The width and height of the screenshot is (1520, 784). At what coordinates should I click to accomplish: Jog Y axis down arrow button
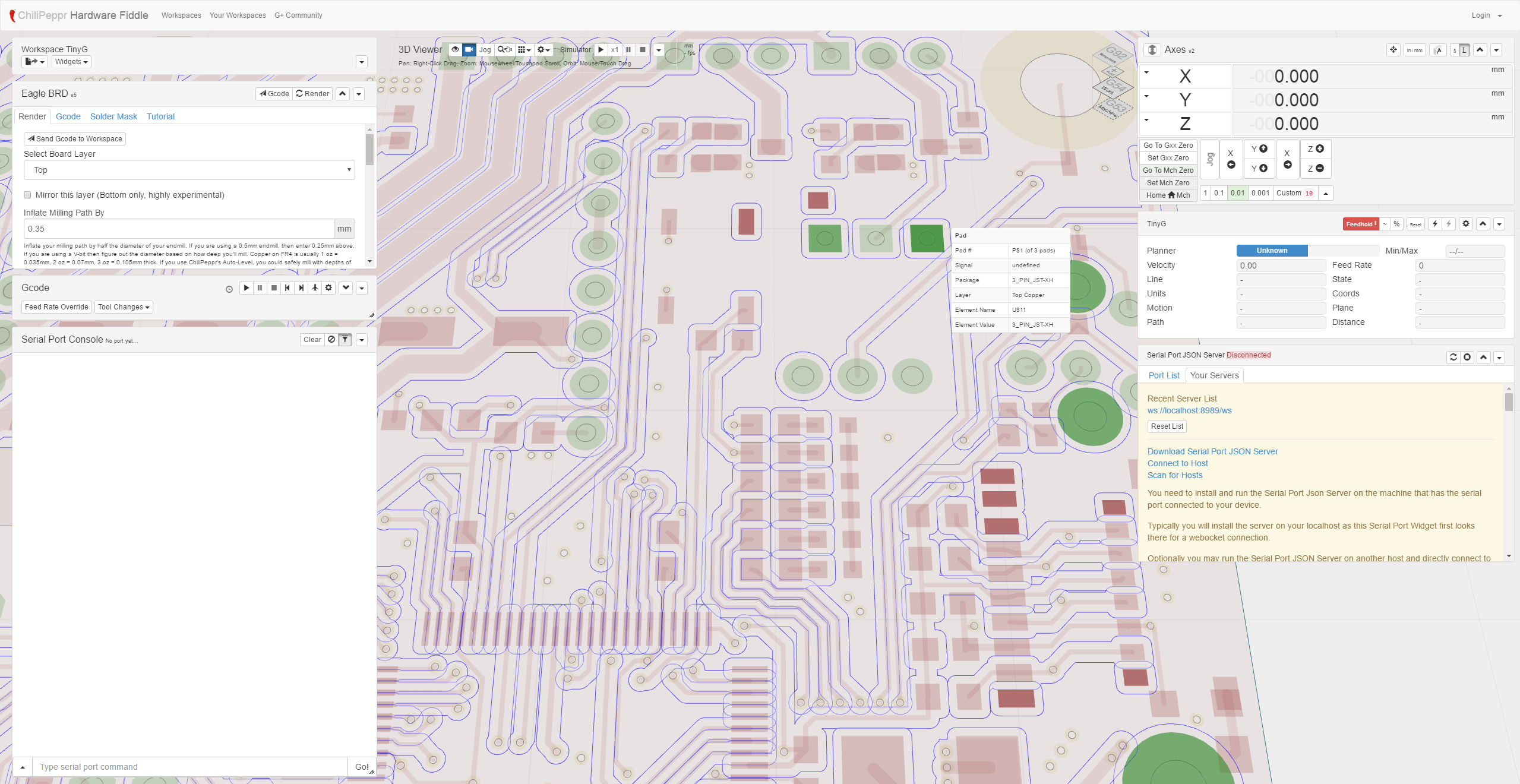pos(1259,169)
